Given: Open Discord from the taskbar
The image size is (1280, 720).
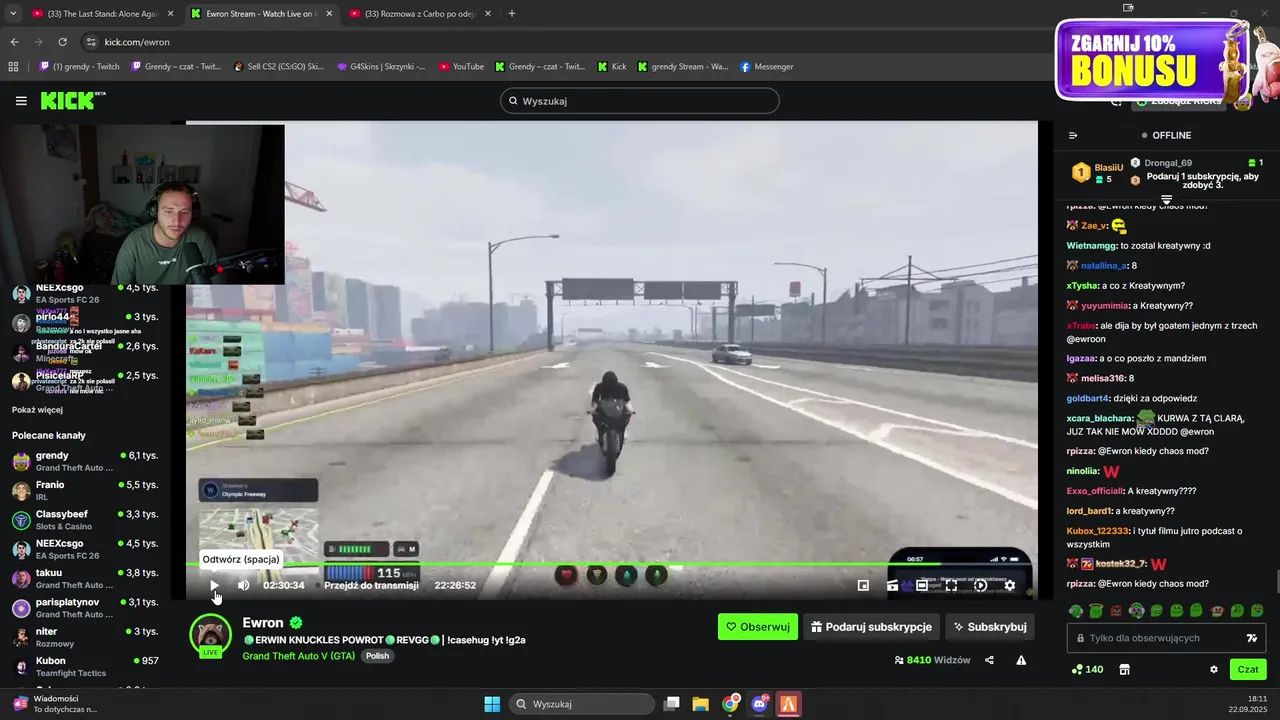Looking at the screenshot, I should pyautogui.click(x=760, y=704).
